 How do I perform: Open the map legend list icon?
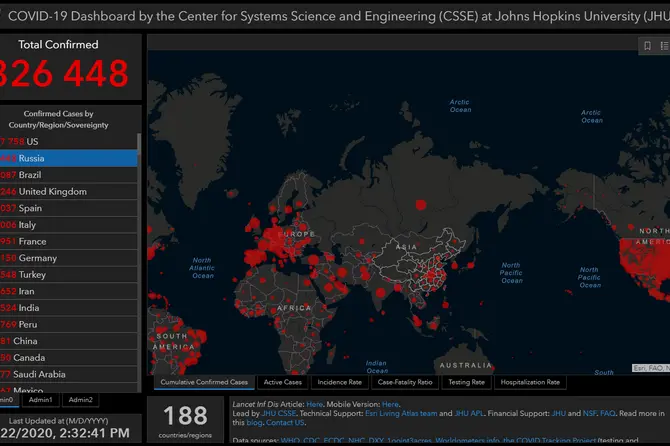click(x=661, y=46)
